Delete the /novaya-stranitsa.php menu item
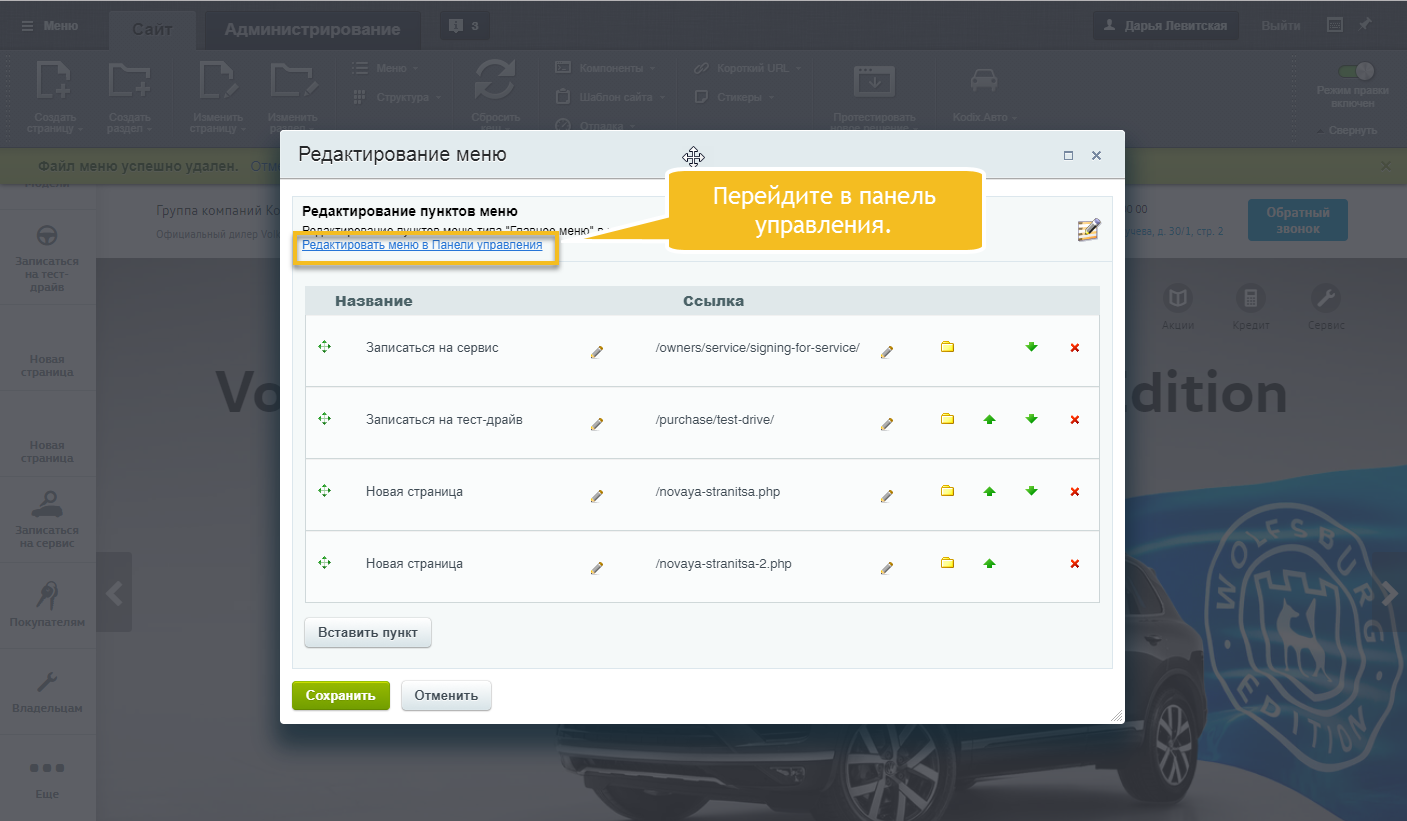The width and height of the screenshot is (1407, 821). [x=1075, y=492]
